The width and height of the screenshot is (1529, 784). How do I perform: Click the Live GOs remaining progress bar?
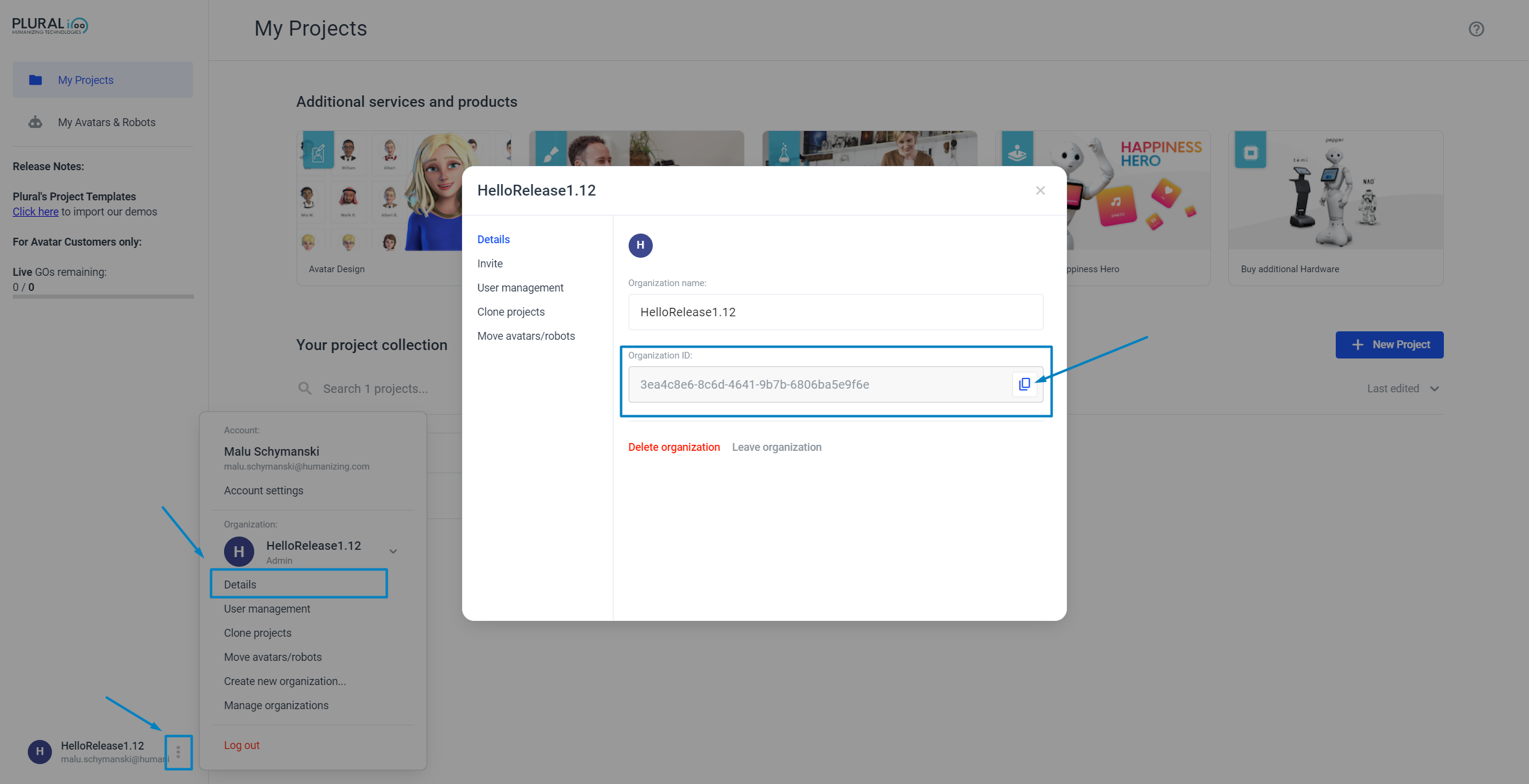coord(103,296)
